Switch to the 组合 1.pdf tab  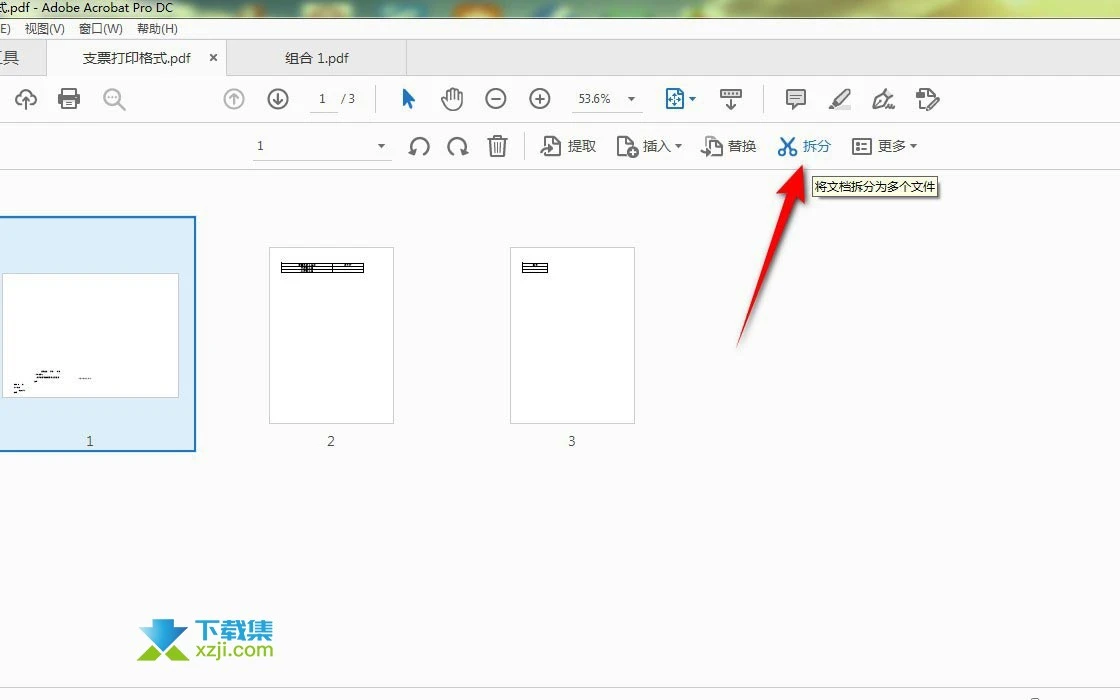tap(317, 58)
